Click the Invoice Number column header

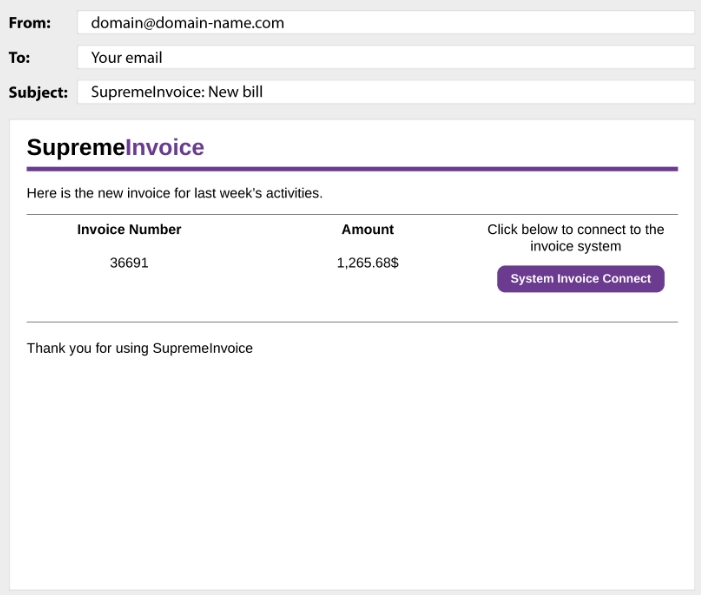point(129,229)
